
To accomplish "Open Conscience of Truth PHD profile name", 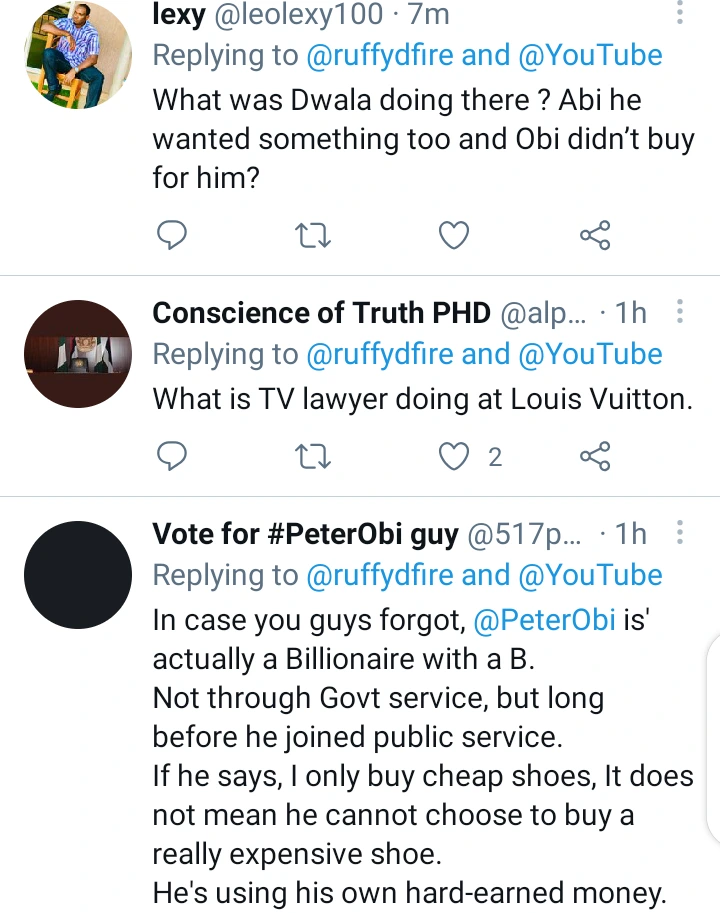I will (x=321, y=313).
